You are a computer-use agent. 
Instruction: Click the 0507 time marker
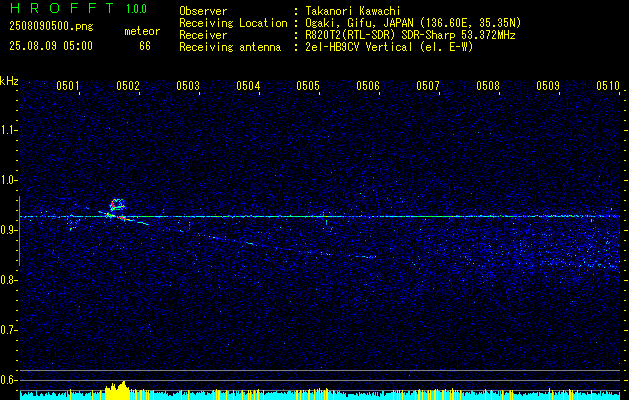428,85
